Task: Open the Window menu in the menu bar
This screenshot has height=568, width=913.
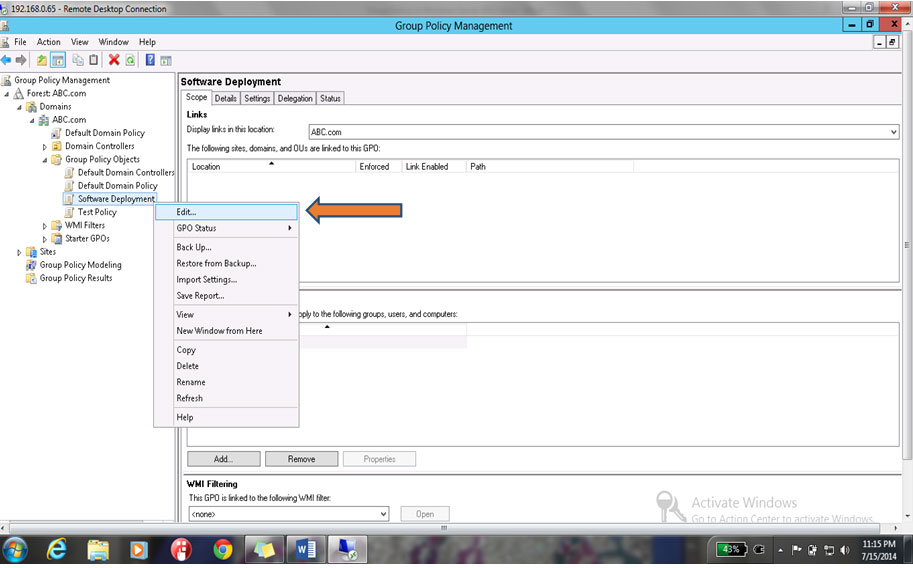Action: click(x=113, y=42)
